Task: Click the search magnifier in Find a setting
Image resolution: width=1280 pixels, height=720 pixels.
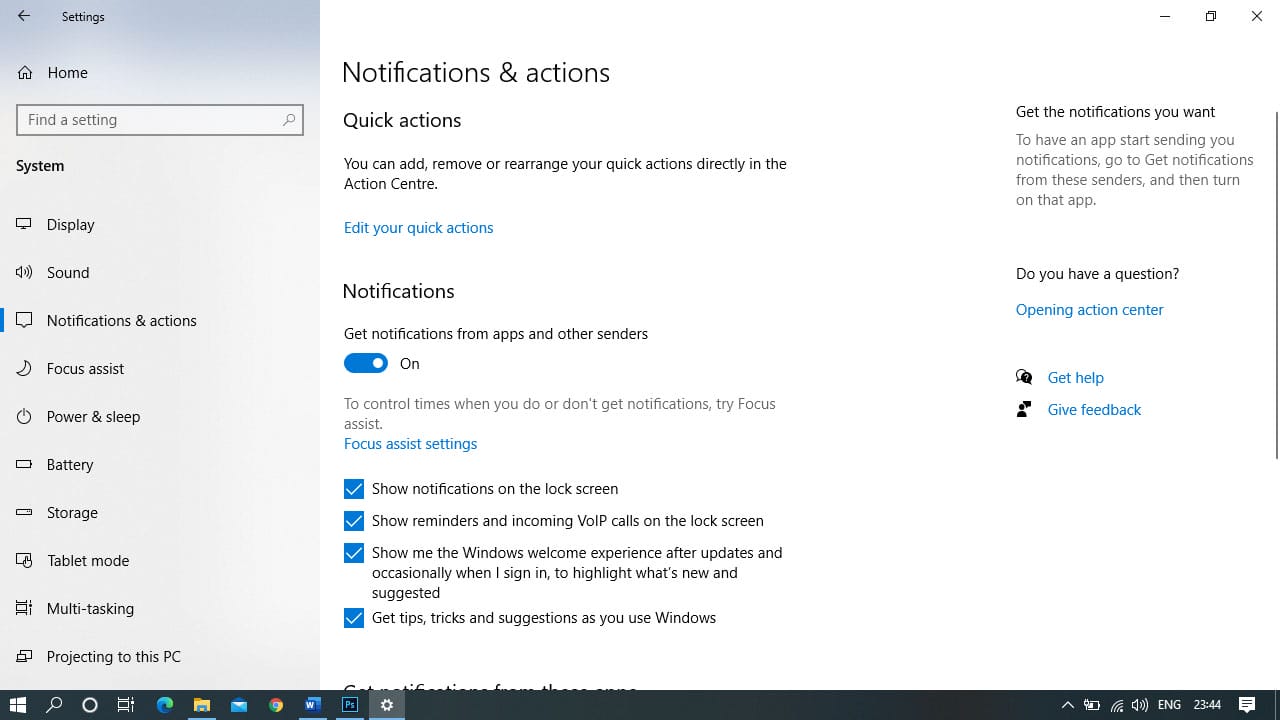Action: (x=289, y=120)
